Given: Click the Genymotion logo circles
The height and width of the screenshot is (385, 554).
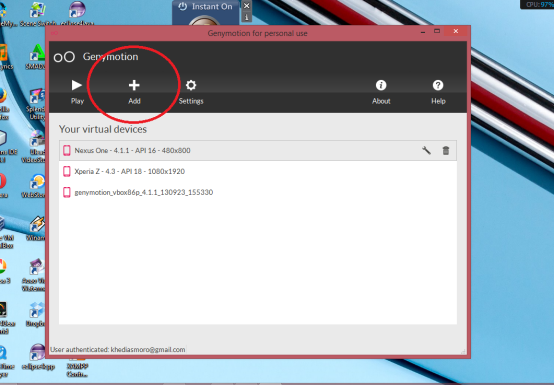Looking at the screenshot, I should coord(64,57).
